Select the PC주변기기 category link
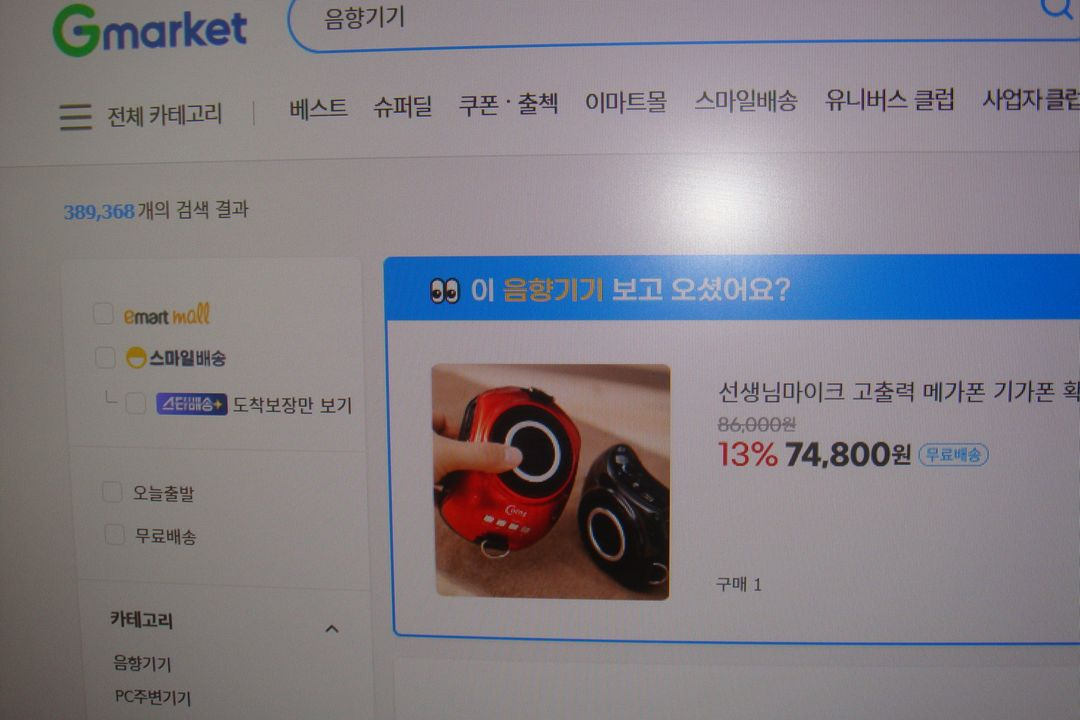Screen dimensions: 1080x720 coord(153,697)
